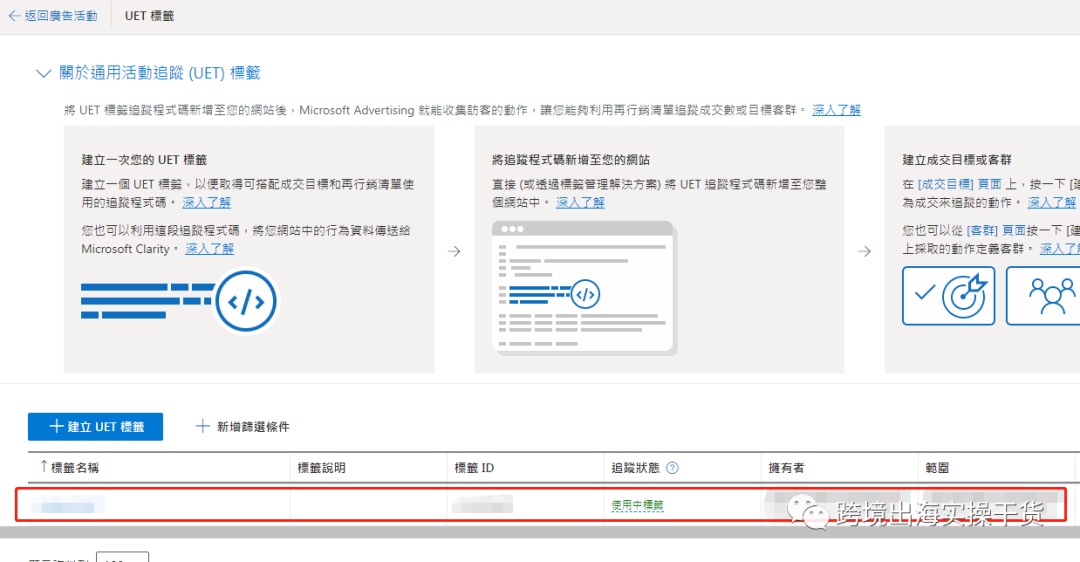Open 深入了解 link about Microsoft Clarity
Image resolution: width=1080 pixels, height=562 pixels.
(209, 249)
